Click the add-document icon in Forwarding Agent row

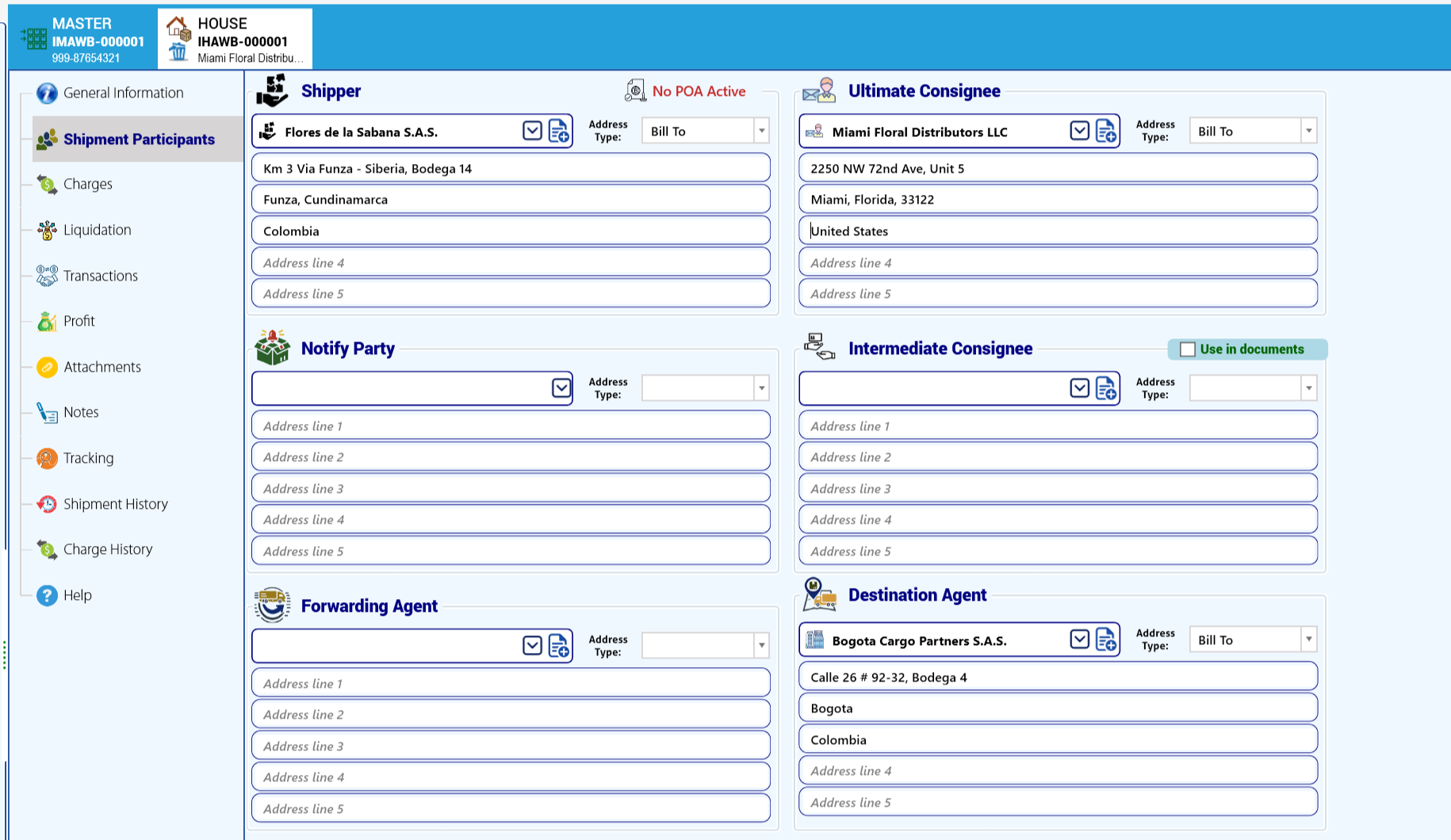pos(558,646)
